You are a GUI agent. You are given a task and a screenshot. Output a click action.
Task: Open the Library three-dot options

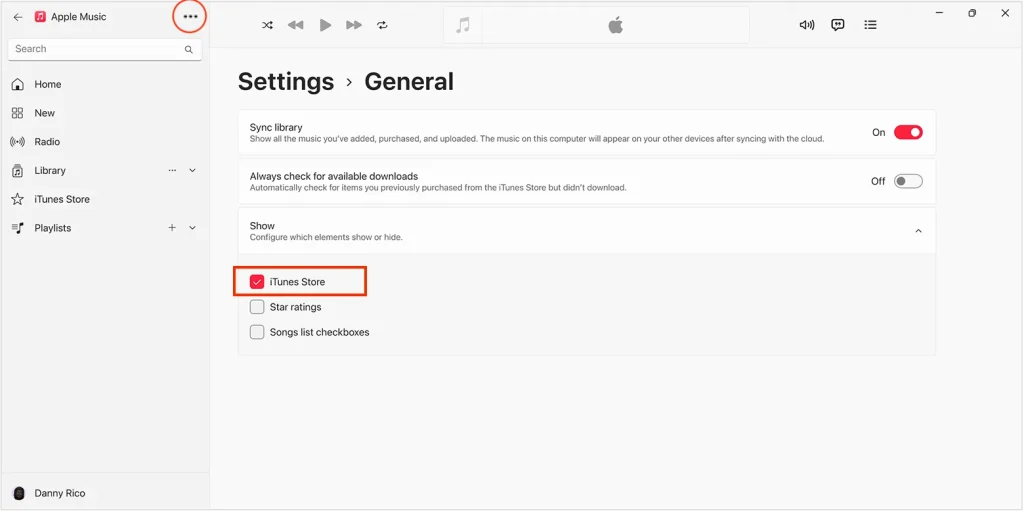pyautogui.click(x=172, y=171)
